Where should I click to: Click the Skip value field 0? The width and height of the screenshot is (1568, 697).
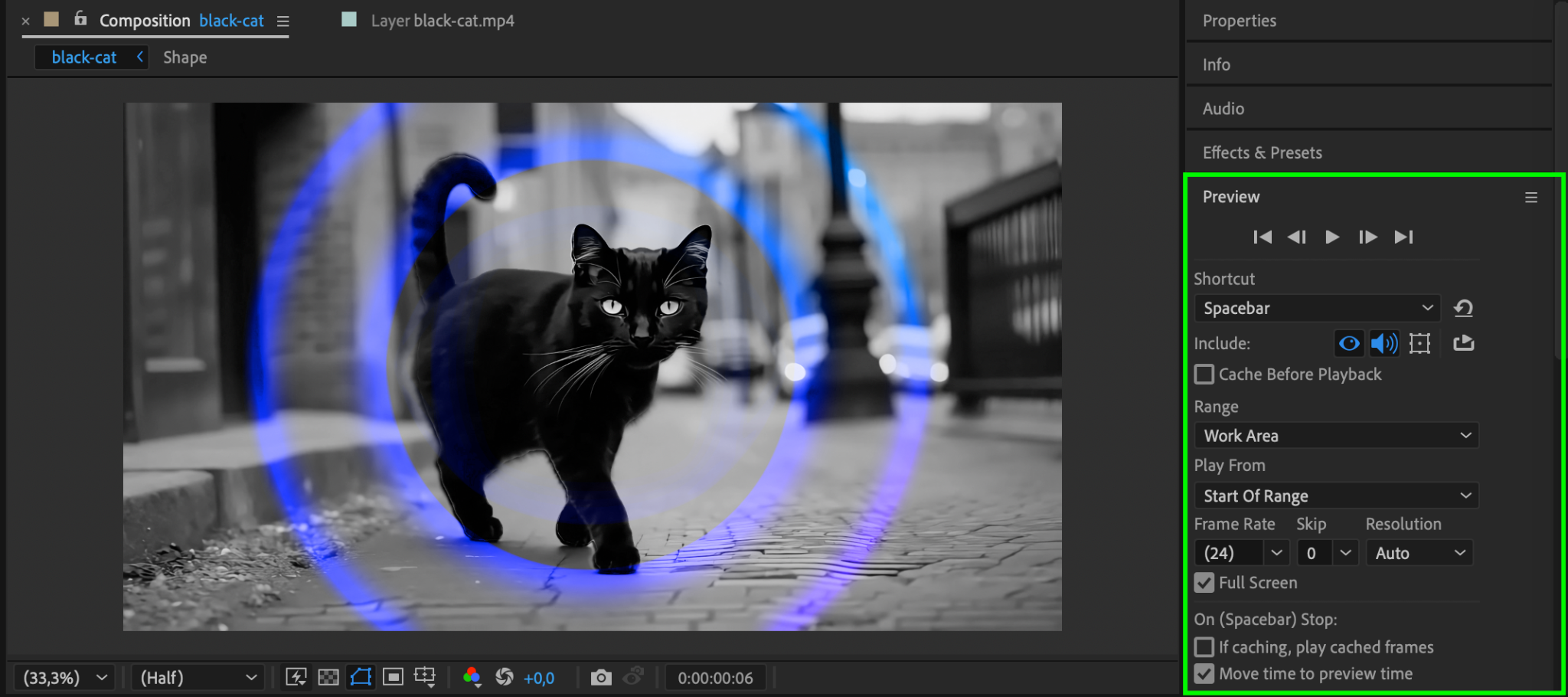click(1313, 553)
